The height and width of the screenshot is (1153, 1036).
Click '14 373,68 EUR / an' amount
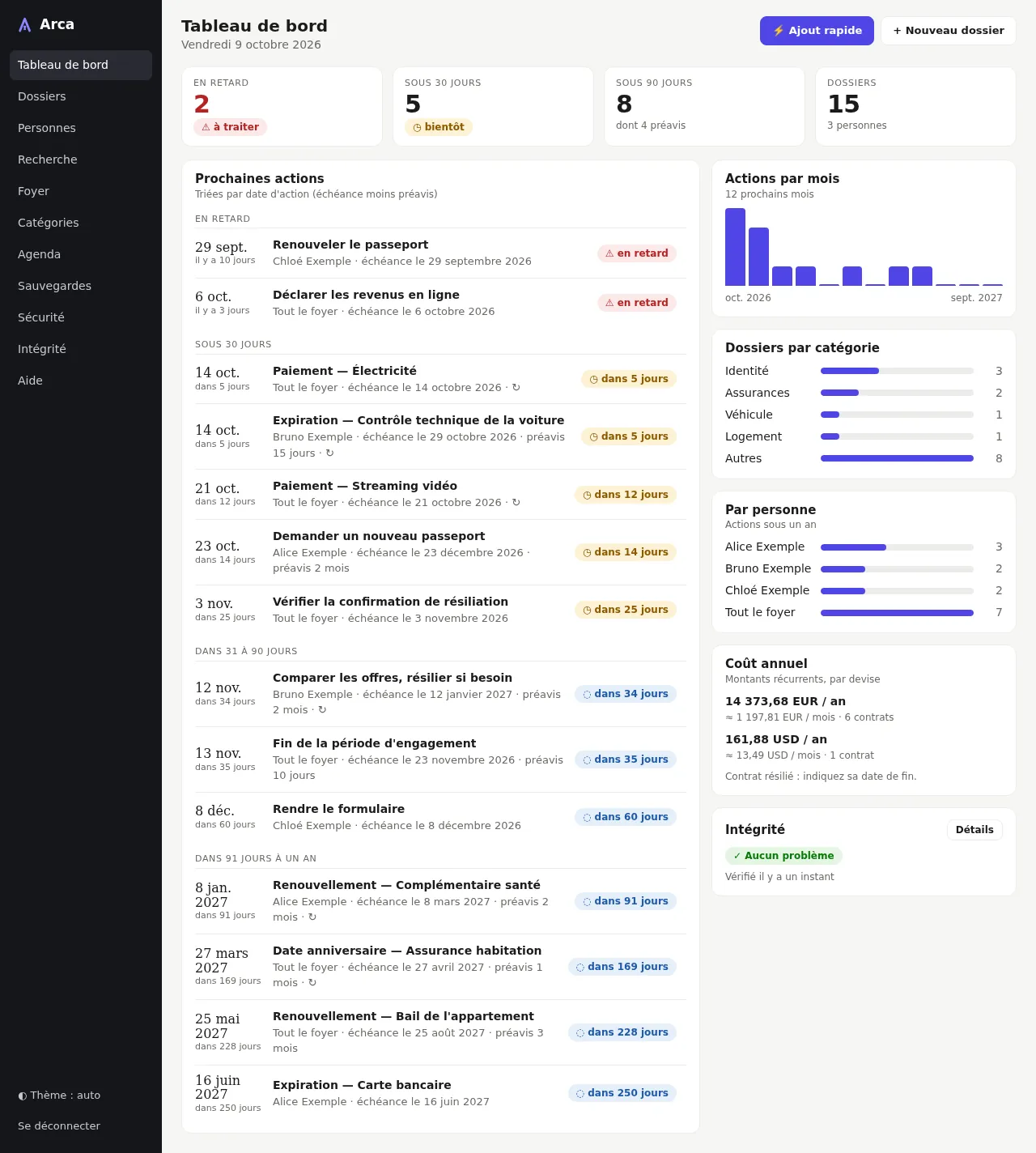pos(785,701)
